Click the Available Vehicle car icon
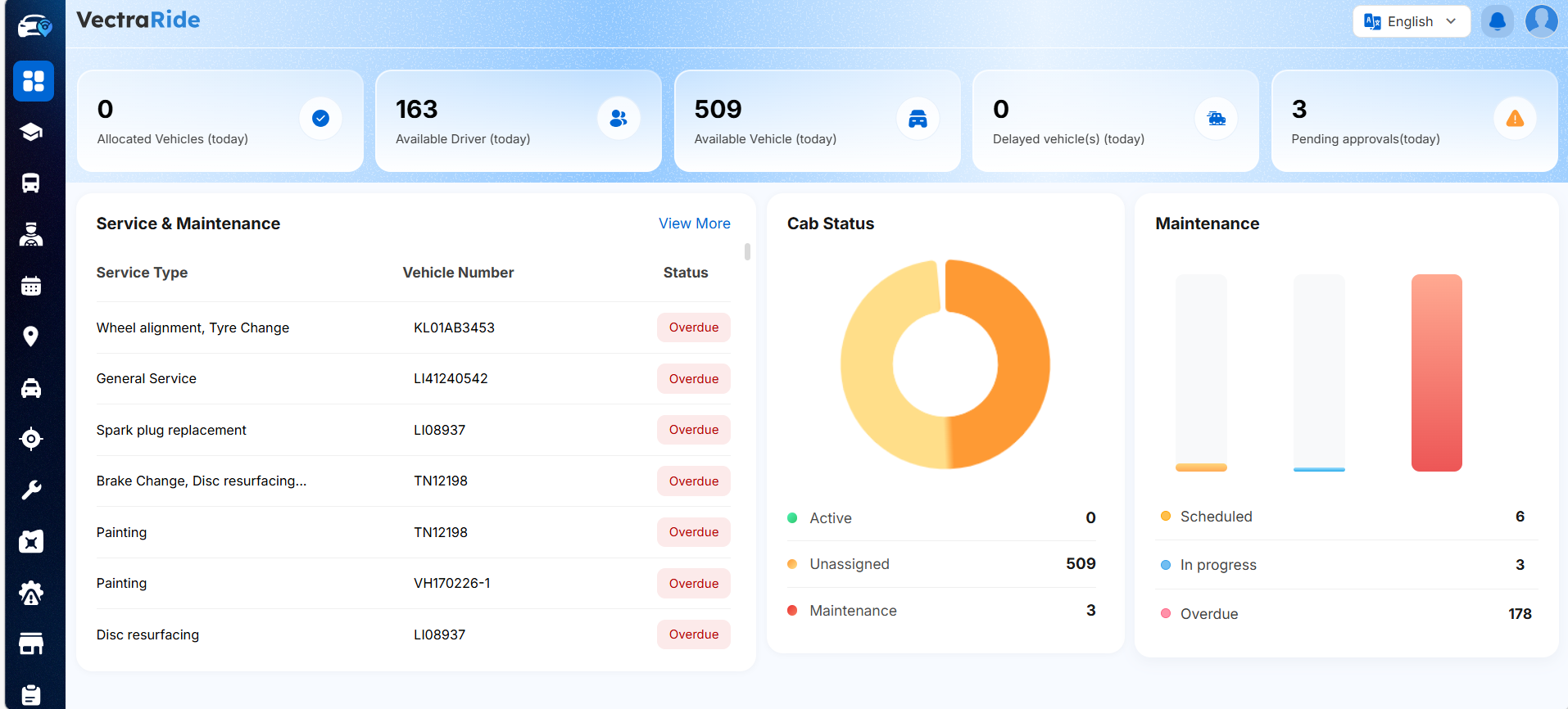Image resolution: width=1568 pixels, height=709 pixels. (x=918, y=119)
